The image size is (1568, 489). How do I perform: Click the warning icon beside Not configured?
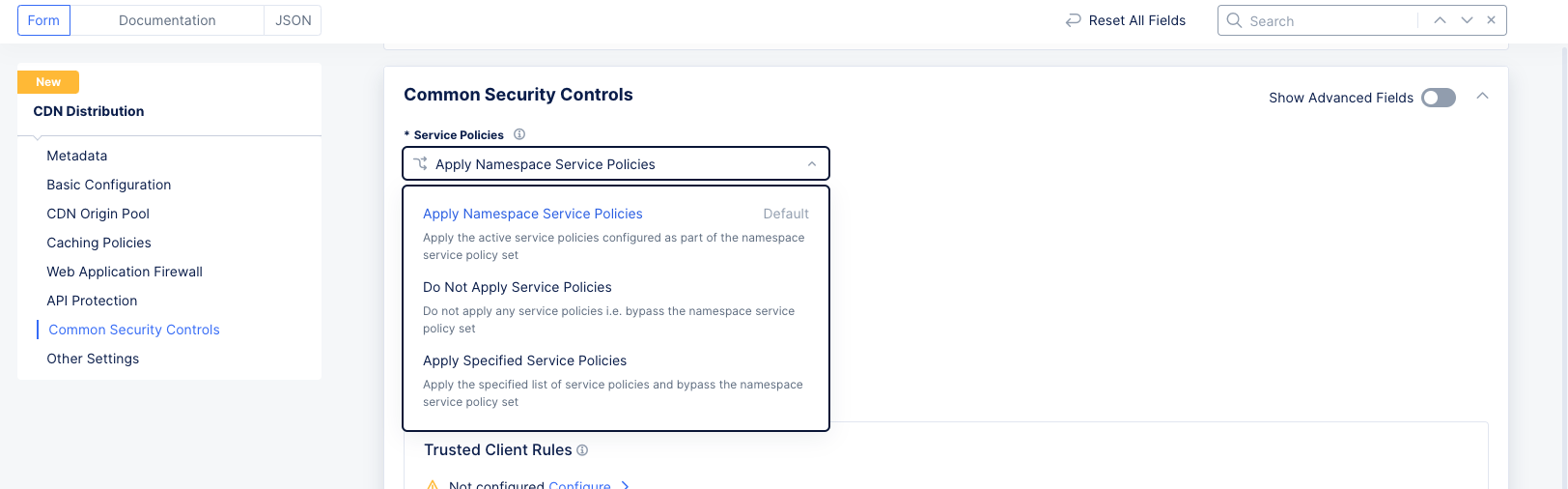tap(433, 484)
